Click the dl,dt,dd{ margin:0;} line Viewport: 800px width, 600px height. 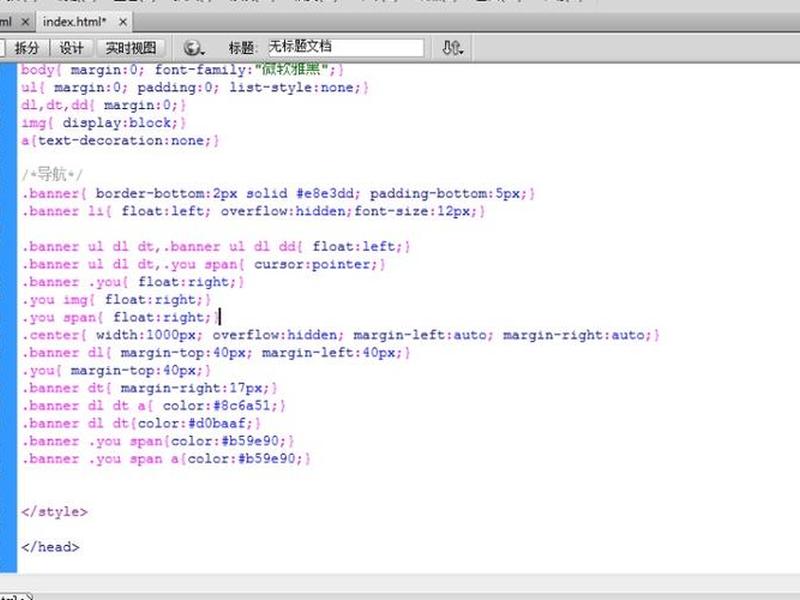104,106
